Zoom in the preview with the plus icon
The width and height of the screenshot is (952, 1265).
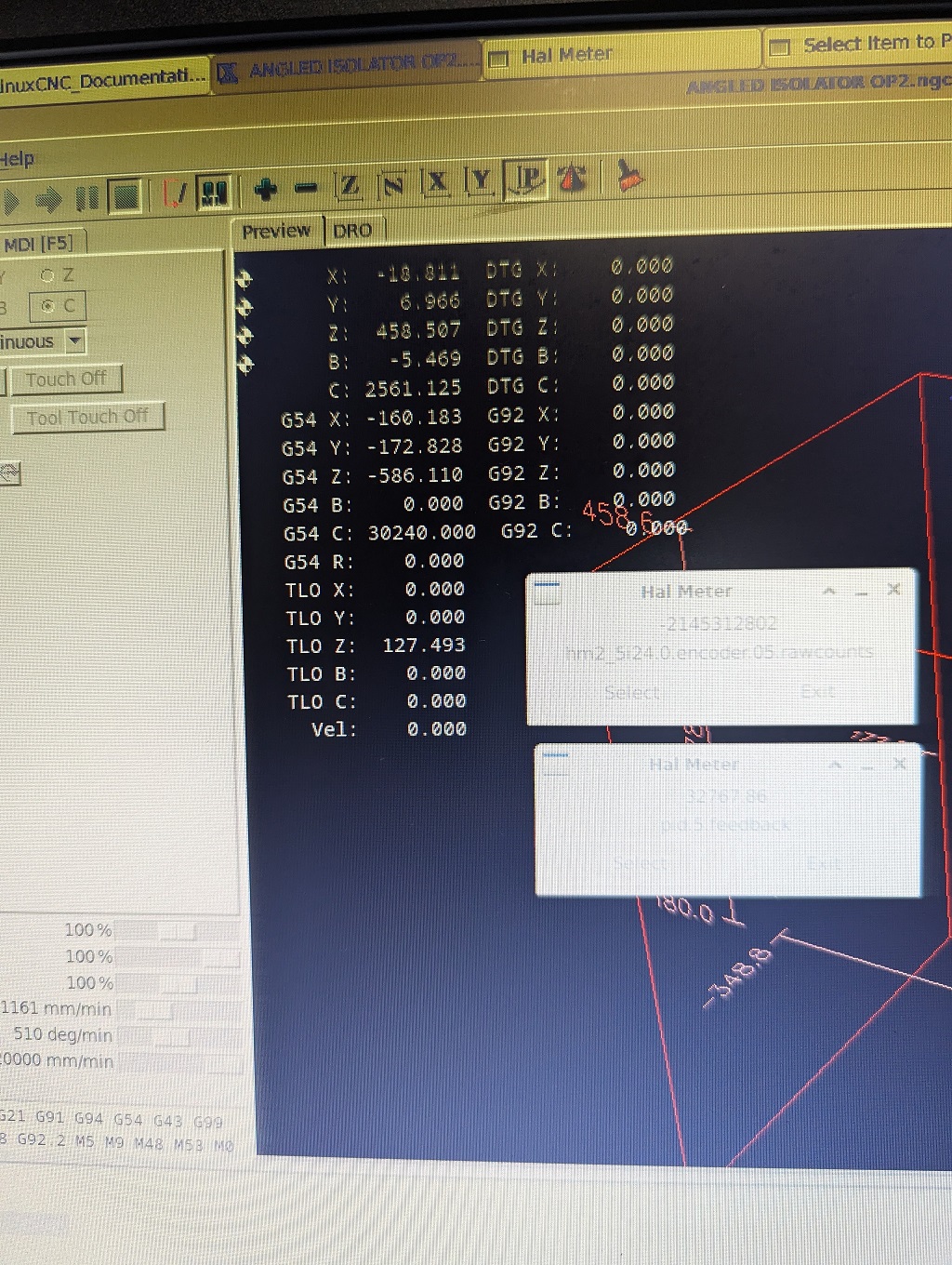pyautogui.click(x=265, y=190)
